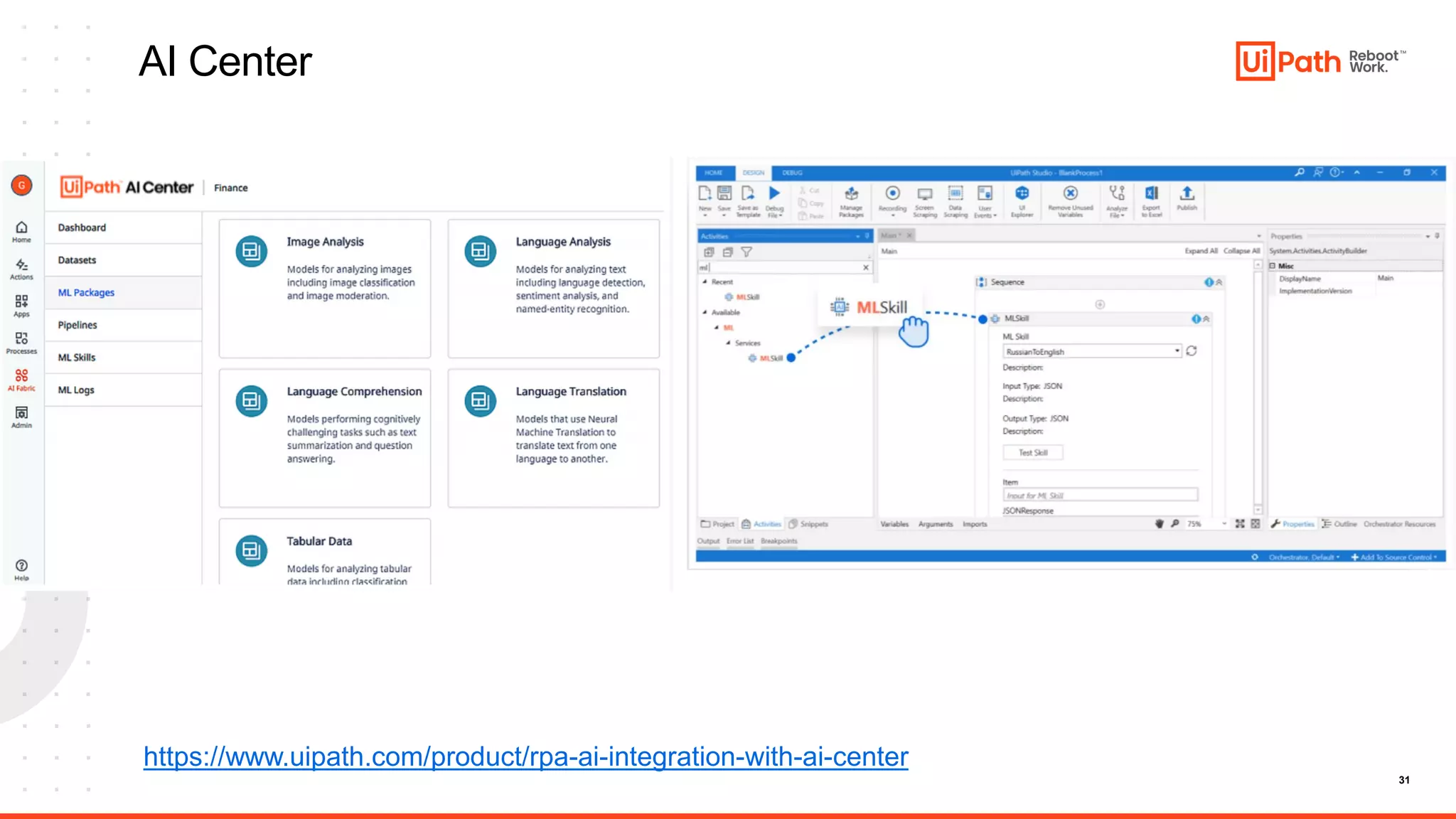This screenshot has width=1456, height=819.
Task: Click Save as Template in Studio ribbon
Action: [x=748, y=201]
